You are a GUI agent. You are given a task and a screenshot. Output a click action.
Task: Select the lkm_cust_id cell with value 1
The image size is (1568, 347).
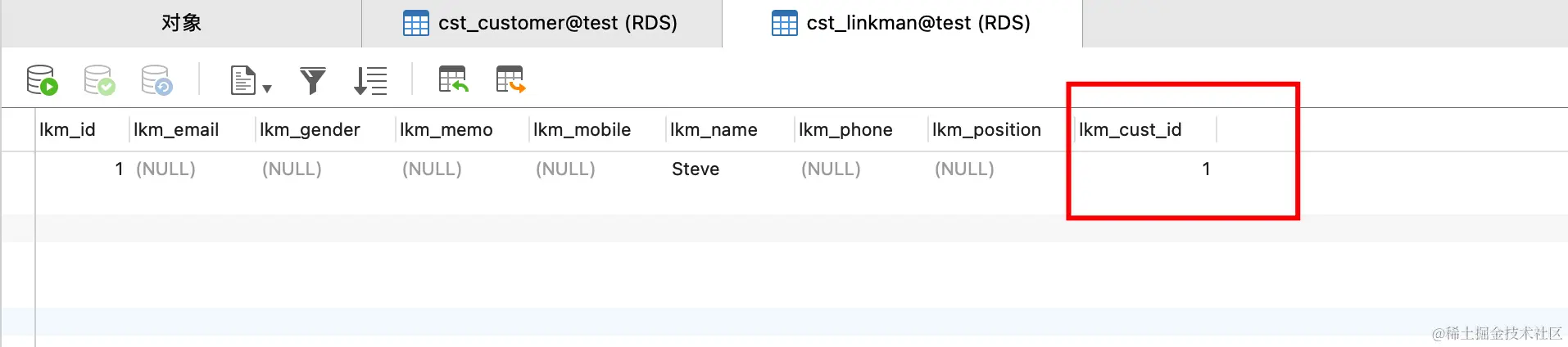click(x=1145, y=169)
